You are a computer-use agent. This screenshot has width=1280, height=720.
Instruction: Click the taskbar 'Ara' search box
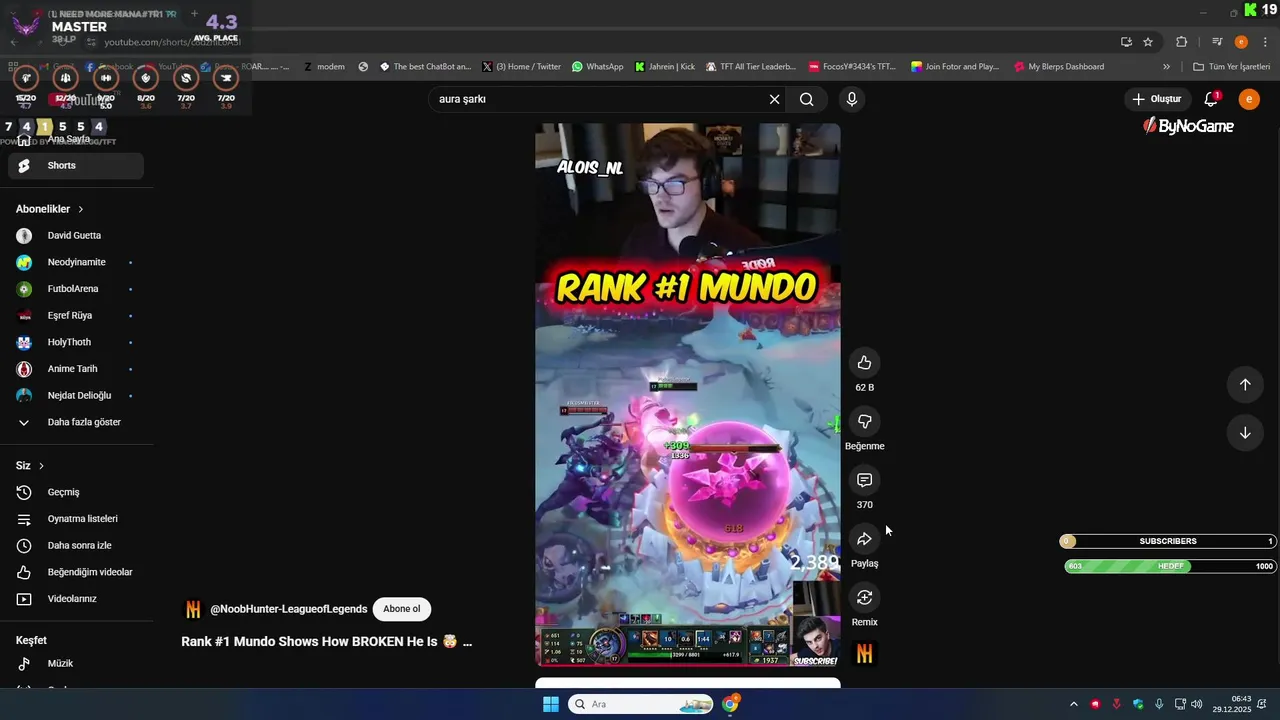click(x=640, y=704)
